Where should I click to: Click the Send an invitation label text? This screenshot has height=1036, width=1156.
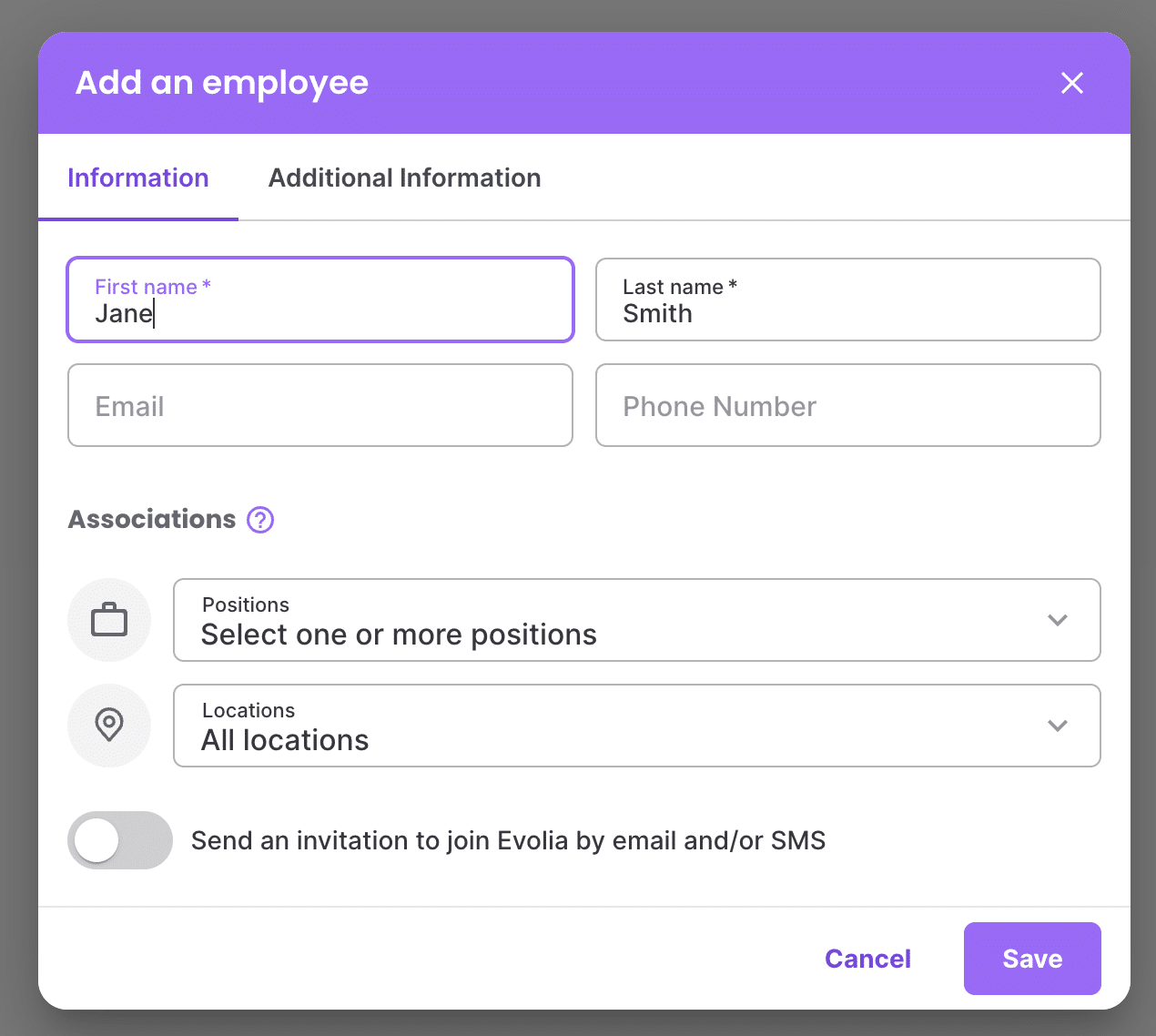click(x=507, y=840)
